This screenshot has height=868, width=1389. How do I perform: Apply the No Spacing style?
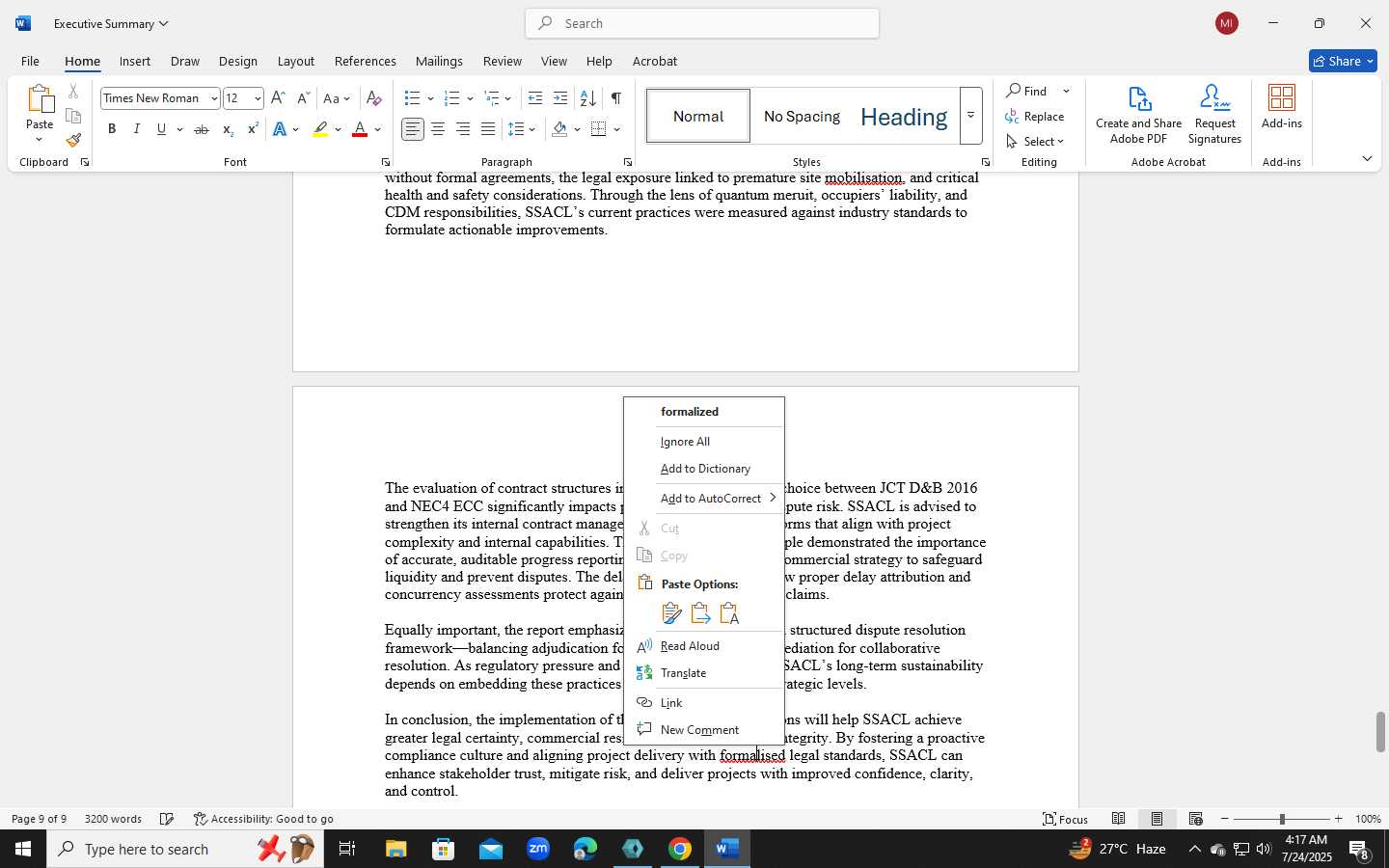point(802,116)
